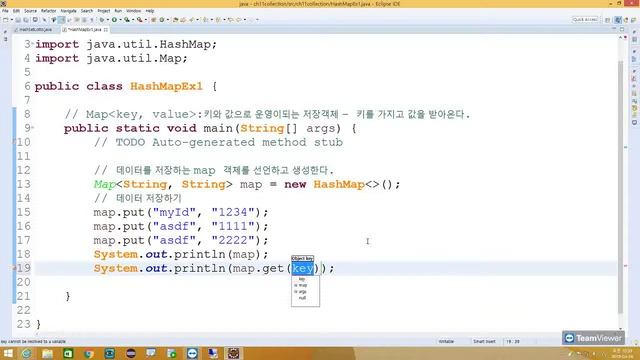Screen dimensions: 640x360
Task: Click the HashMapEx1 class name
Action: pyautogui.click(x=166, y=86)
